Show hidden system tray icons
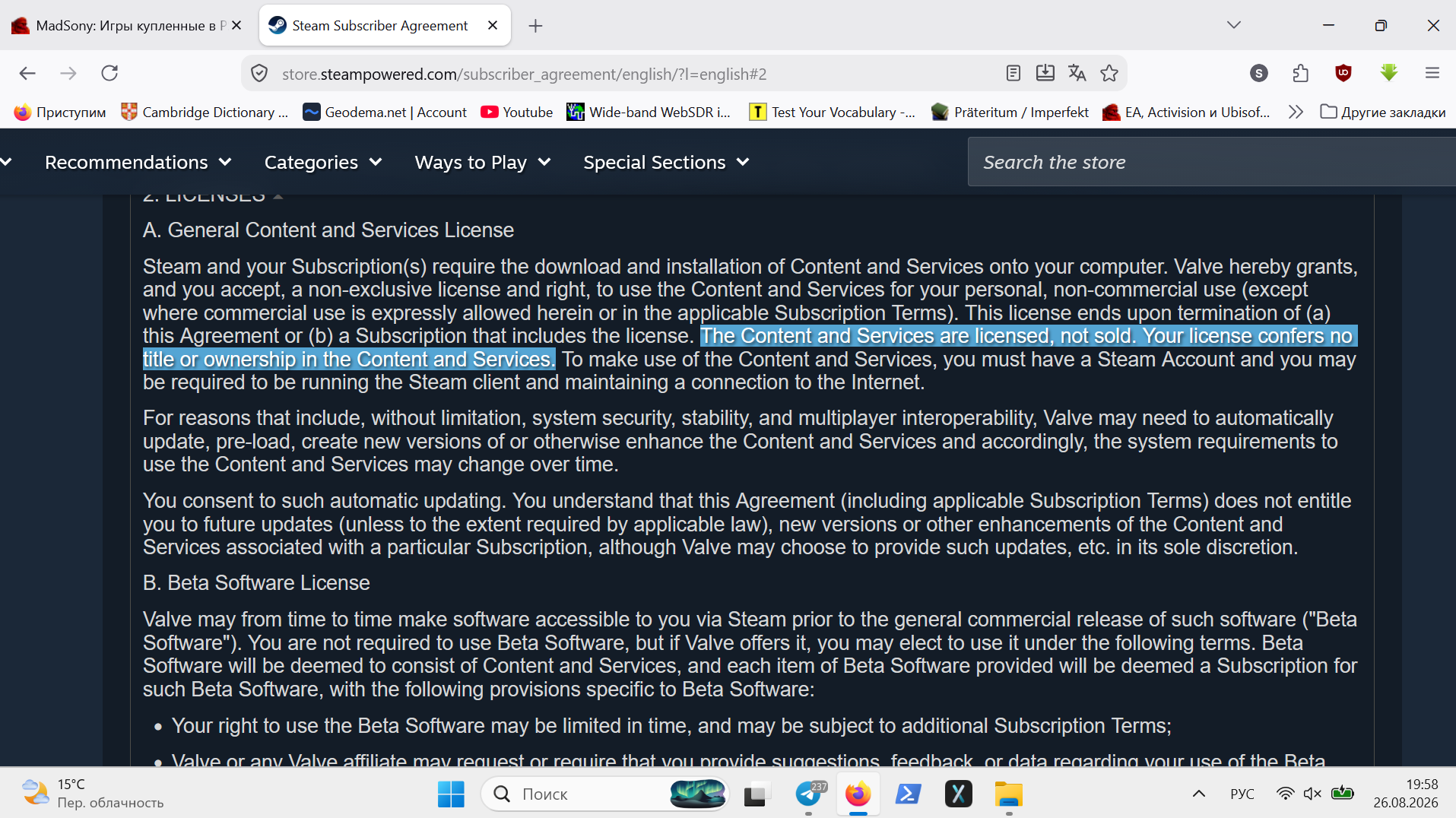The width and height of the screenshot is (1456, 818). click(x=1199, y=794)
